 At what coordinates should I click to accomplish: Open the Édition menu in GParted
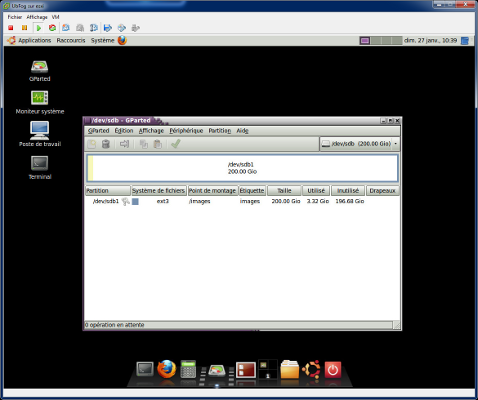pos(124,131)
